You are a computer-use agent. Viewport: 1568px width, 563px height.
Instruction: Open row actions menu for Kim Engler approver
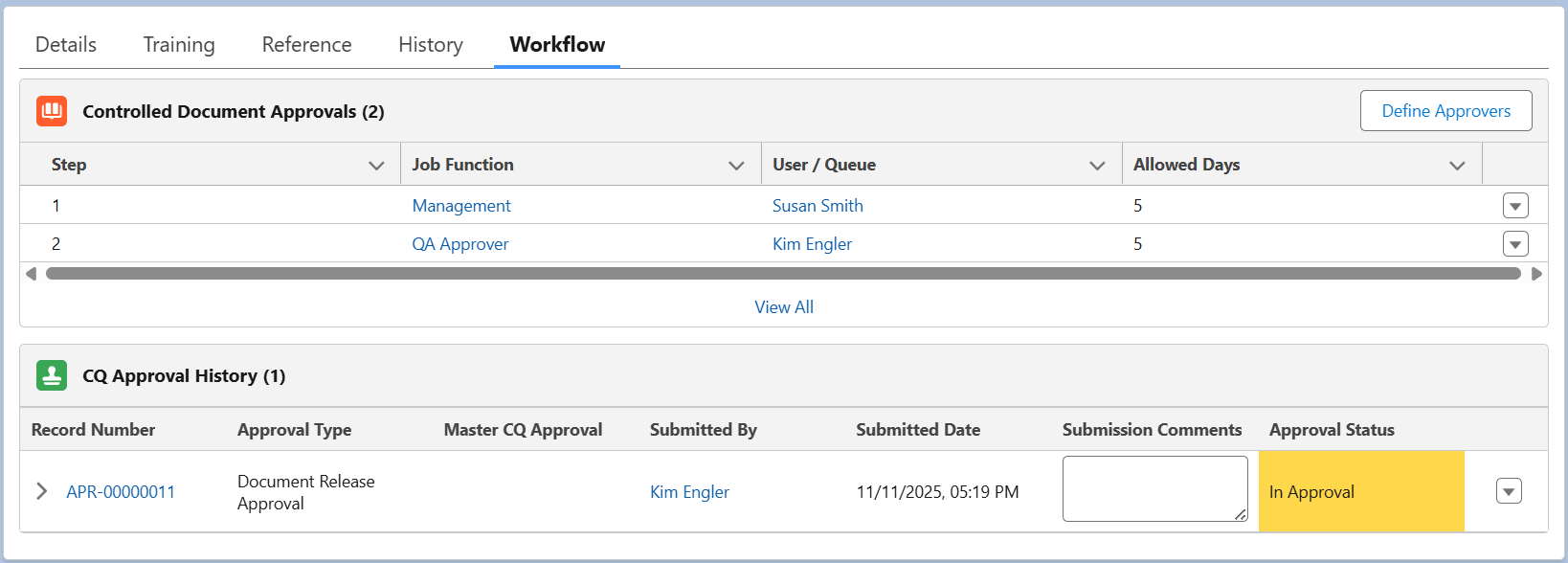[x=1515, y=244]
